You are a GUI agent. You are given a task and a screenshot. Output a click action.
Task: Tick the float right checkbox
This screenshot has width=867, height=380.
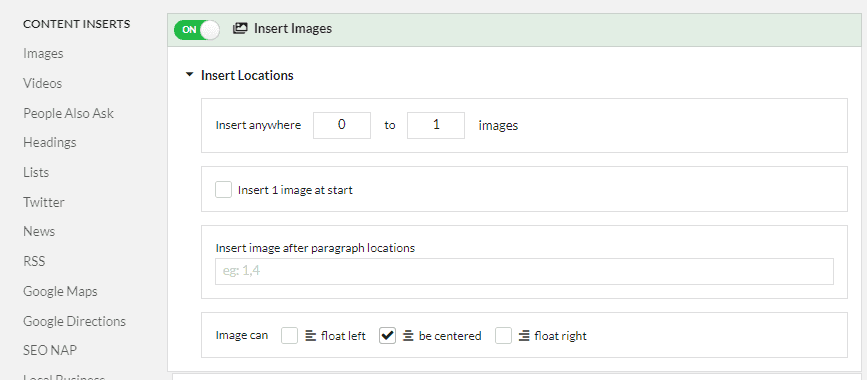coord(503,336)
